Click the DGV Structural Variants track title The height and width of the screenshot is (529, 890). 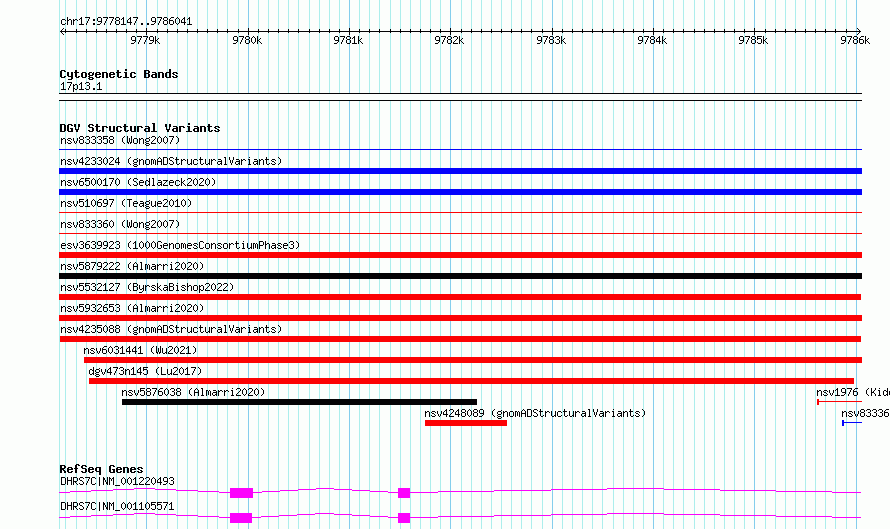click(x=140, y=128)
